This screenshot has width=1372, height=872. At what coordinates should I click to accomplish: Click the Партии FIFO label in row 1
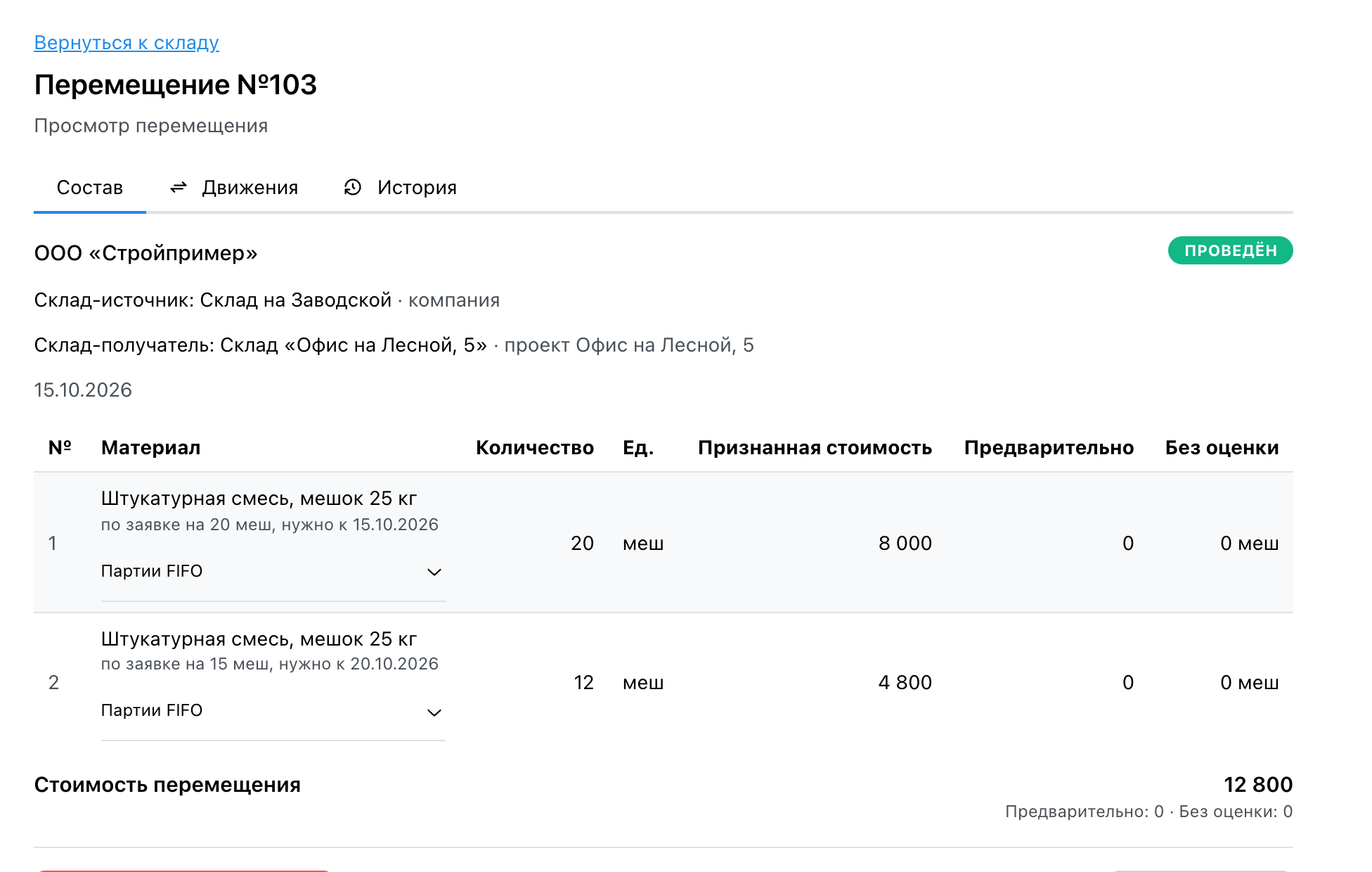click(x=152, y=571)
